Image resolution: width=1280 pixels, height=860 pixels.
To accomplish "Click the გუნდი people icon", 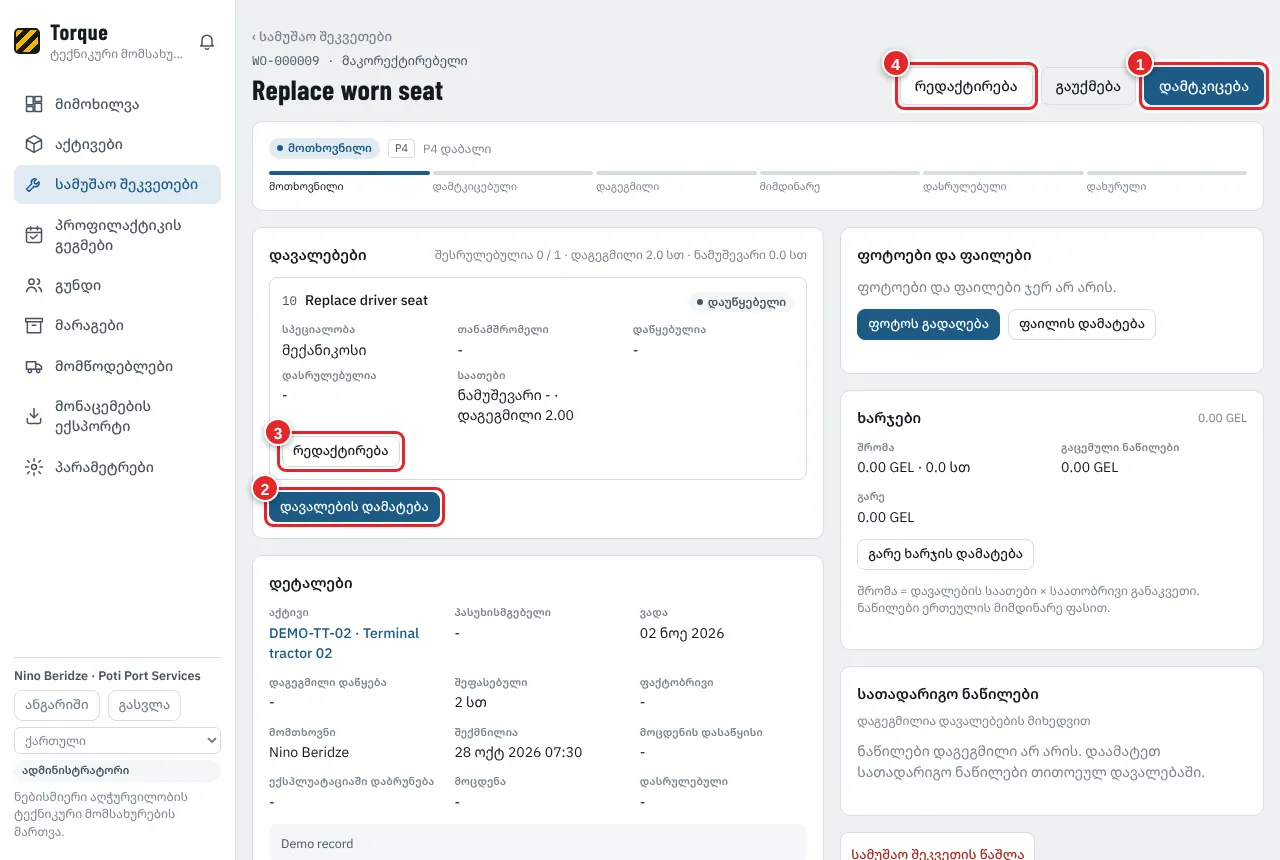I will (x=34, y=286).
